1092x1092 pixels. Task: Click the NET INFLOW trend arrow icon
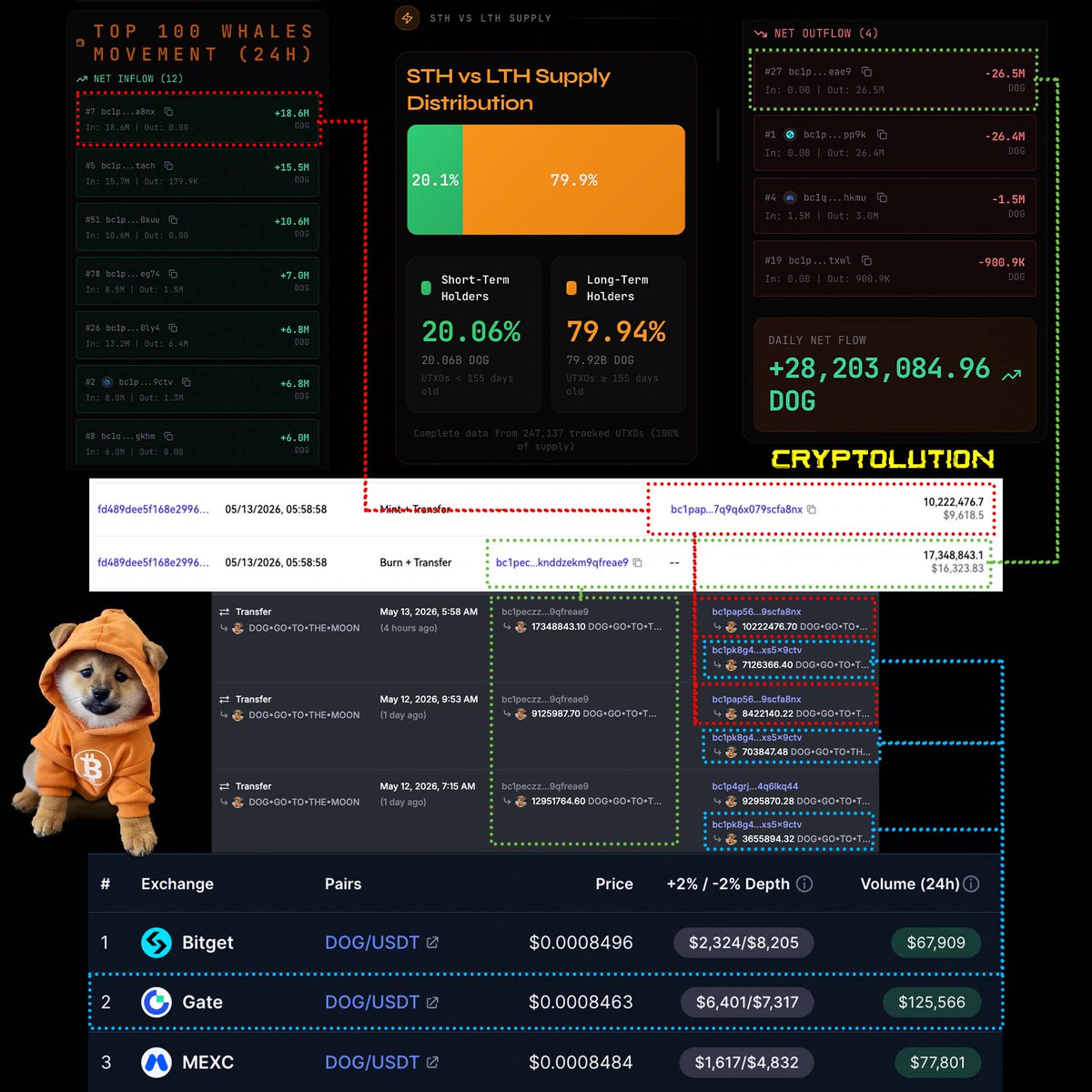tap(82, 79)
